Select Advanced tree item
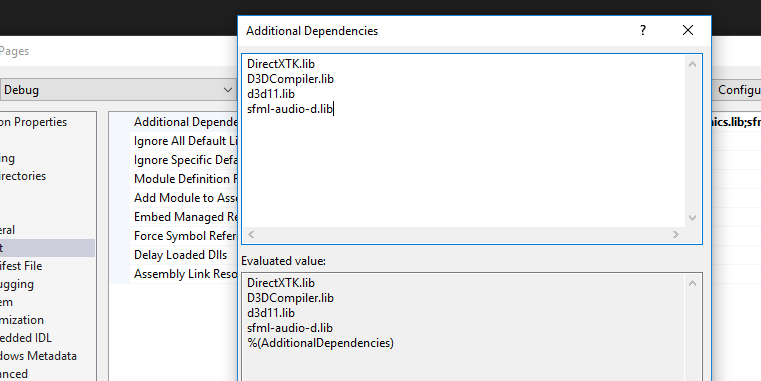 (x=14, y=374)
